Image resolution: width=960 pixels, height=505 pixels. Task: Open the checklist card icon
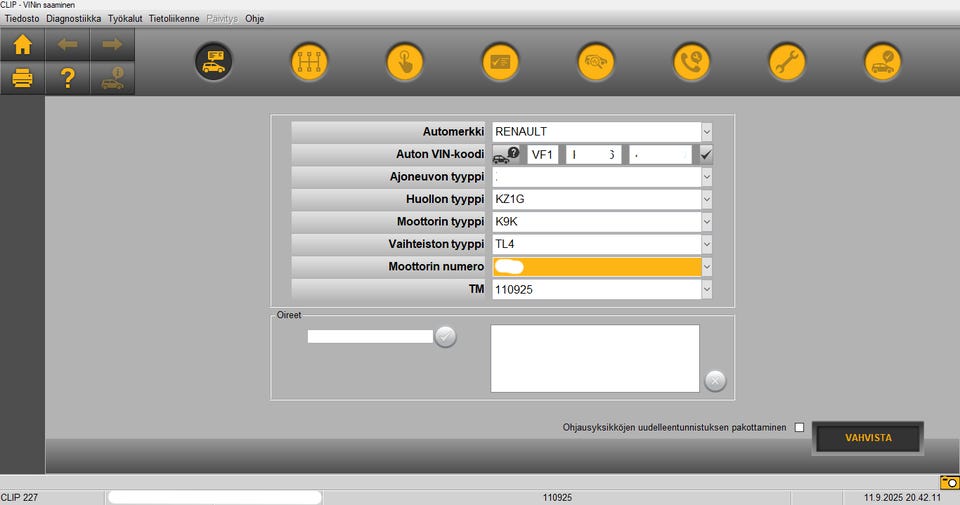[500, 61]
